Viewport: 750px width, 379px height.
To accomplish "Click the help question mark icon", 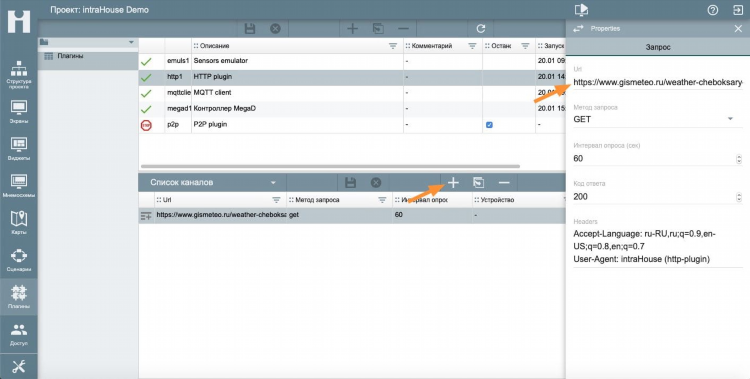I will pyautogui.click(x=713, y=10).
